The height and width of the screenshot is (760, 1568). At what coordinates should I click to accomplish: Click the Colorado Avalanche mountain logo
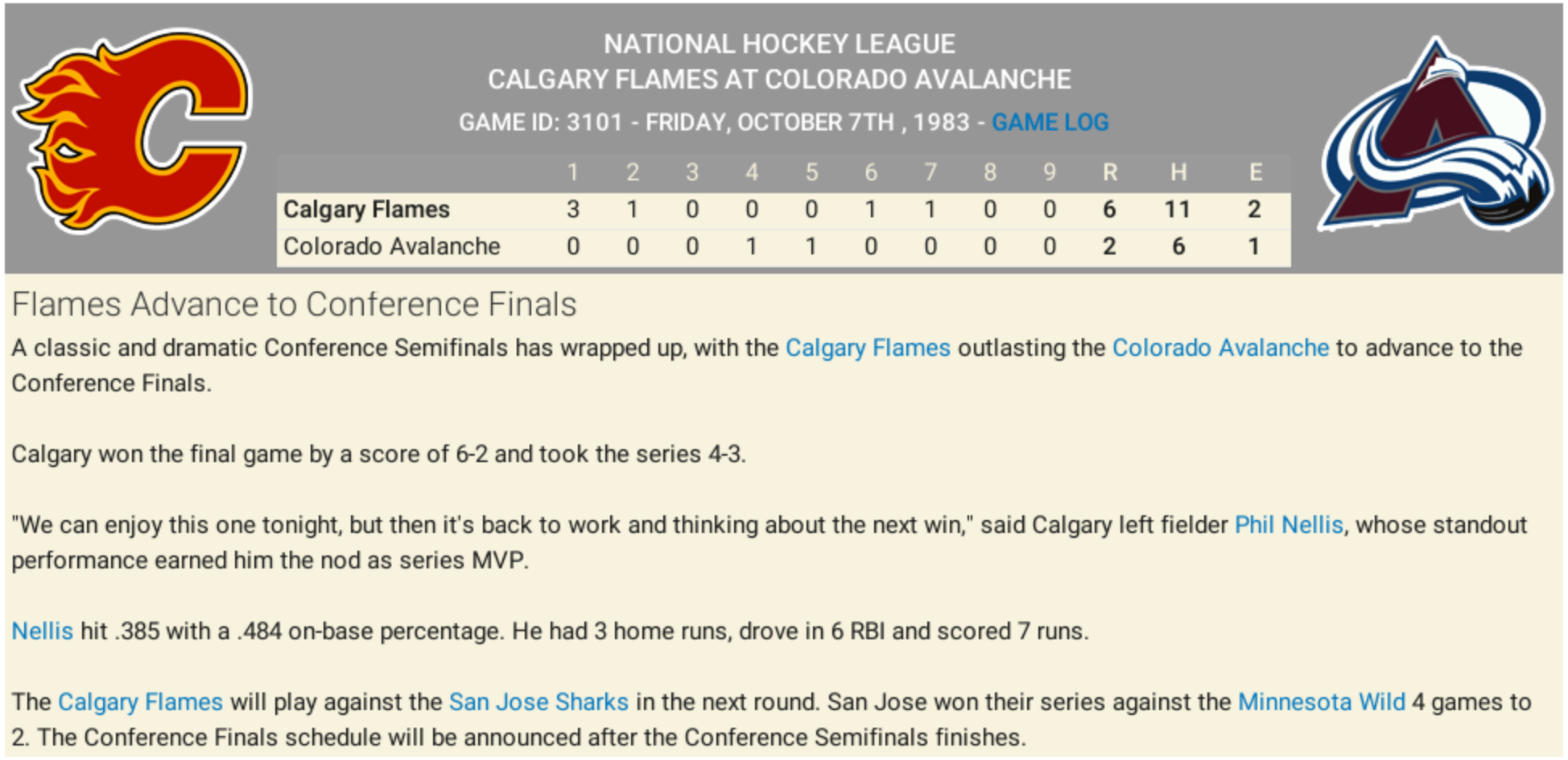(1437, 134)
